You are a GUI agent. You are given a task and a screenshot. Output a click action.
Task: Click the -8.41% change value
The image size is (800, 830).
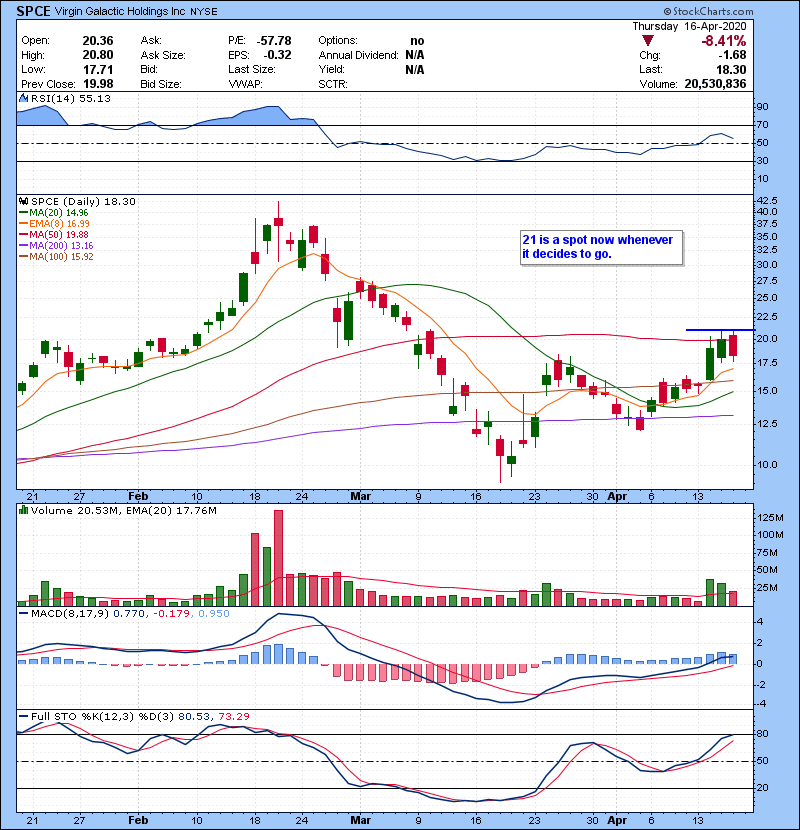(723, 41)
